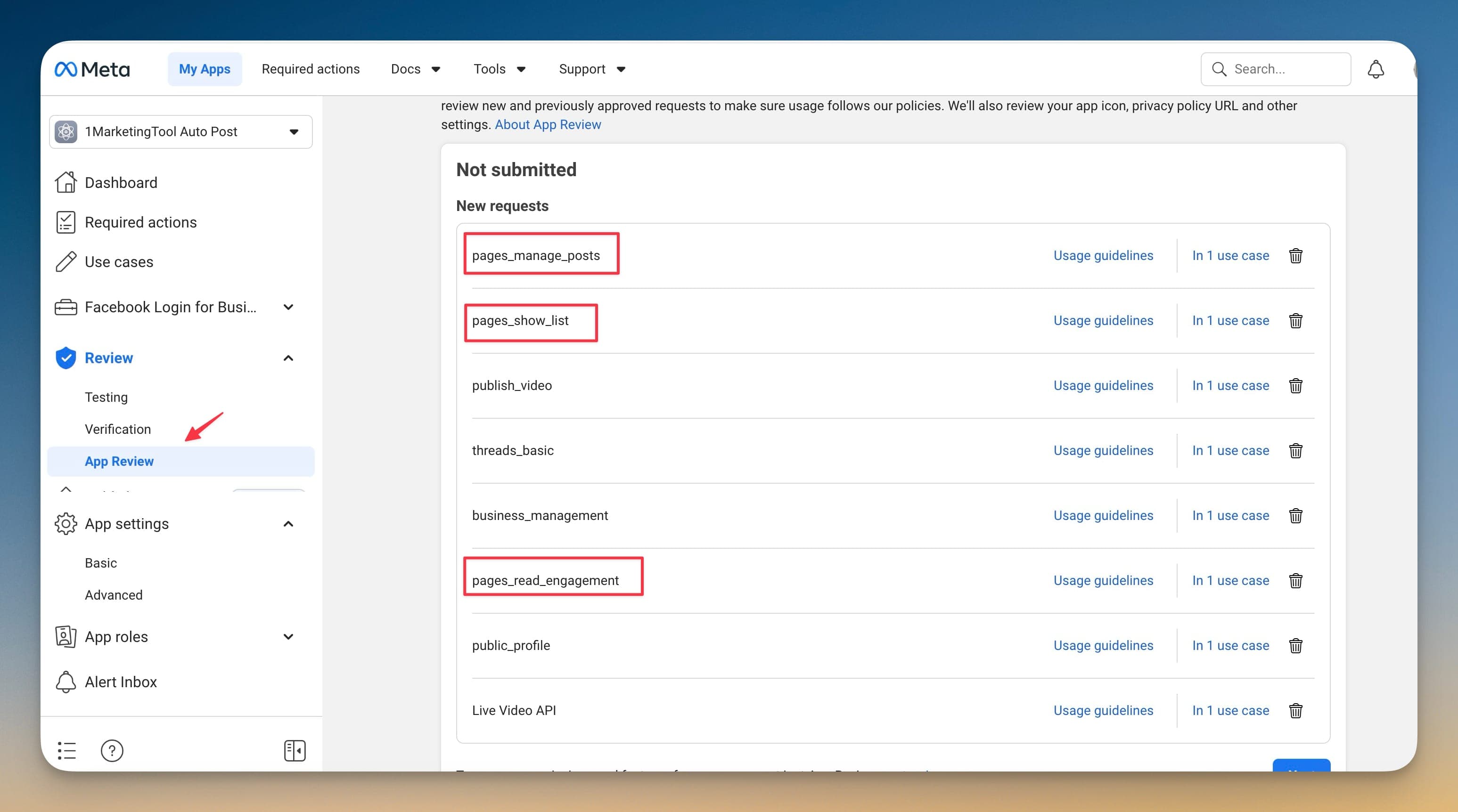Click the Use cases pencil icon

[66, 261]
